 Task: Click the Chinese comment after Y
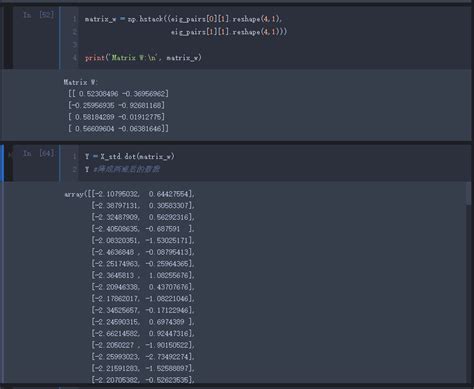click(126, 169)
